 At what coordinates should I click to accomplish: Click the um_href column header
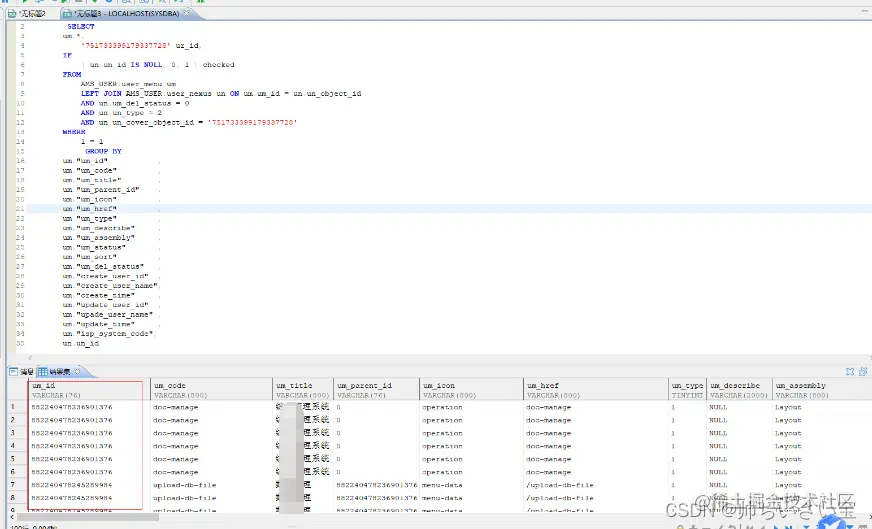tap(596, 389)
